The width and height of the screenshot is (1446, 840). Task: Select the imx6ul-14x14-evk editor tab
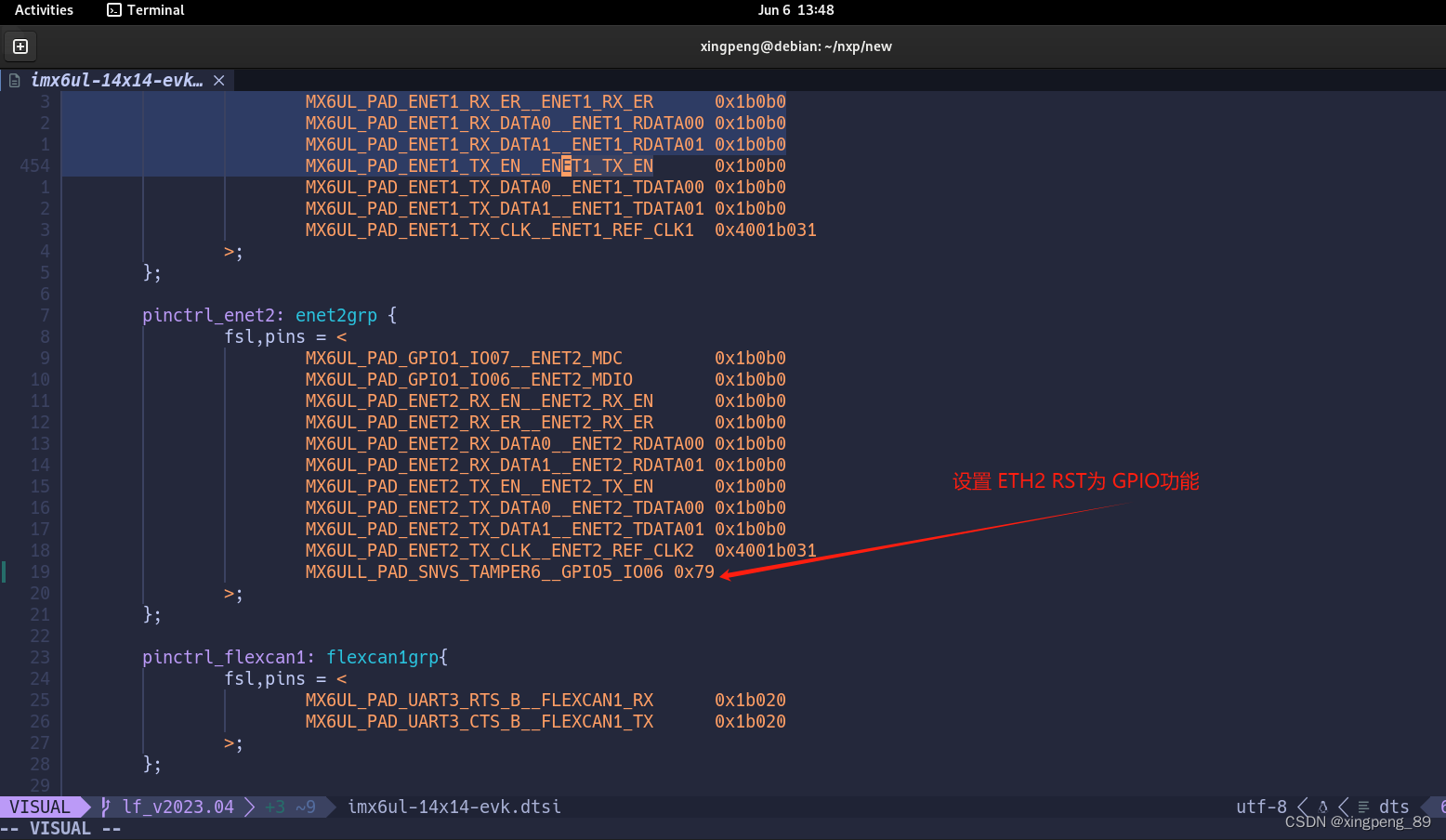point(116,80)
